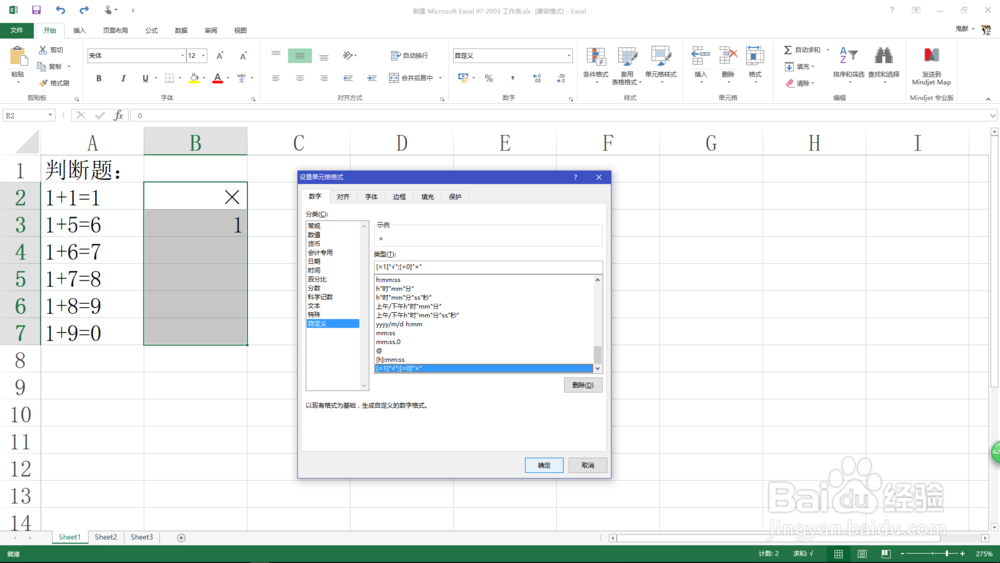
Task: Open text orientation options
Action: pos(348,55)
